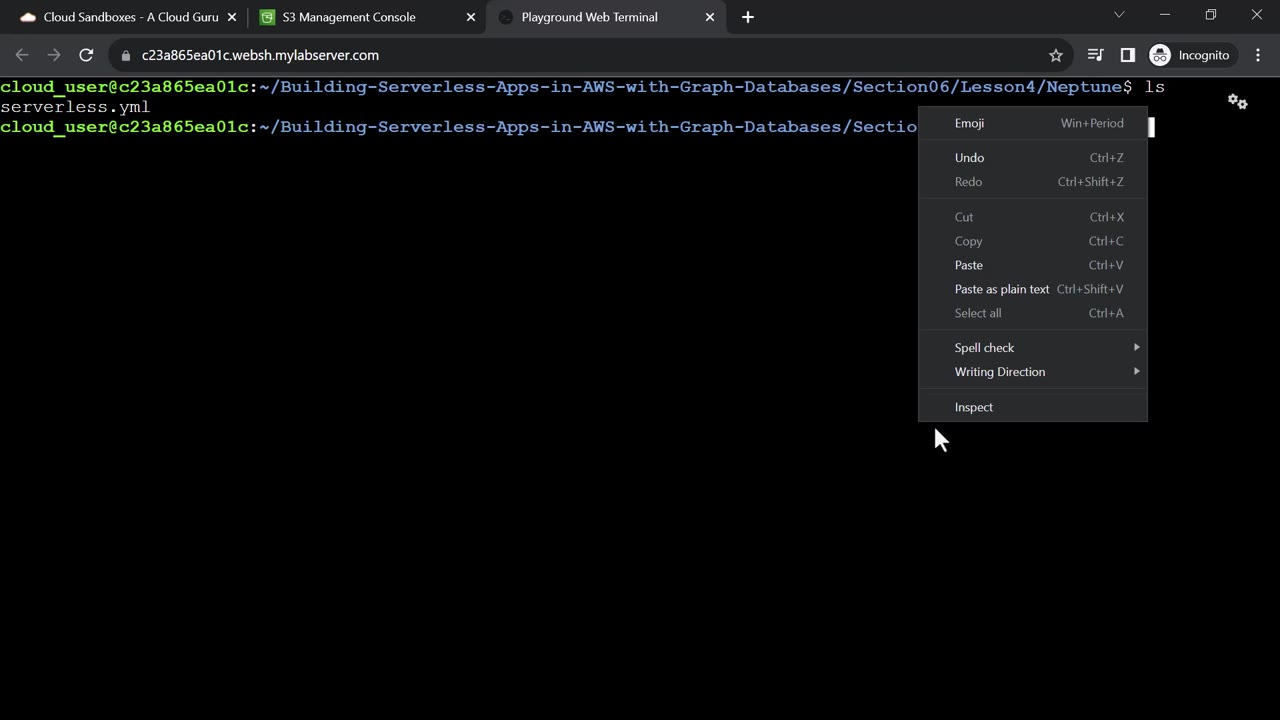Choose Redo in context menu
The height and width of the screenshot is (720, 1280).
click(1033, 182)
